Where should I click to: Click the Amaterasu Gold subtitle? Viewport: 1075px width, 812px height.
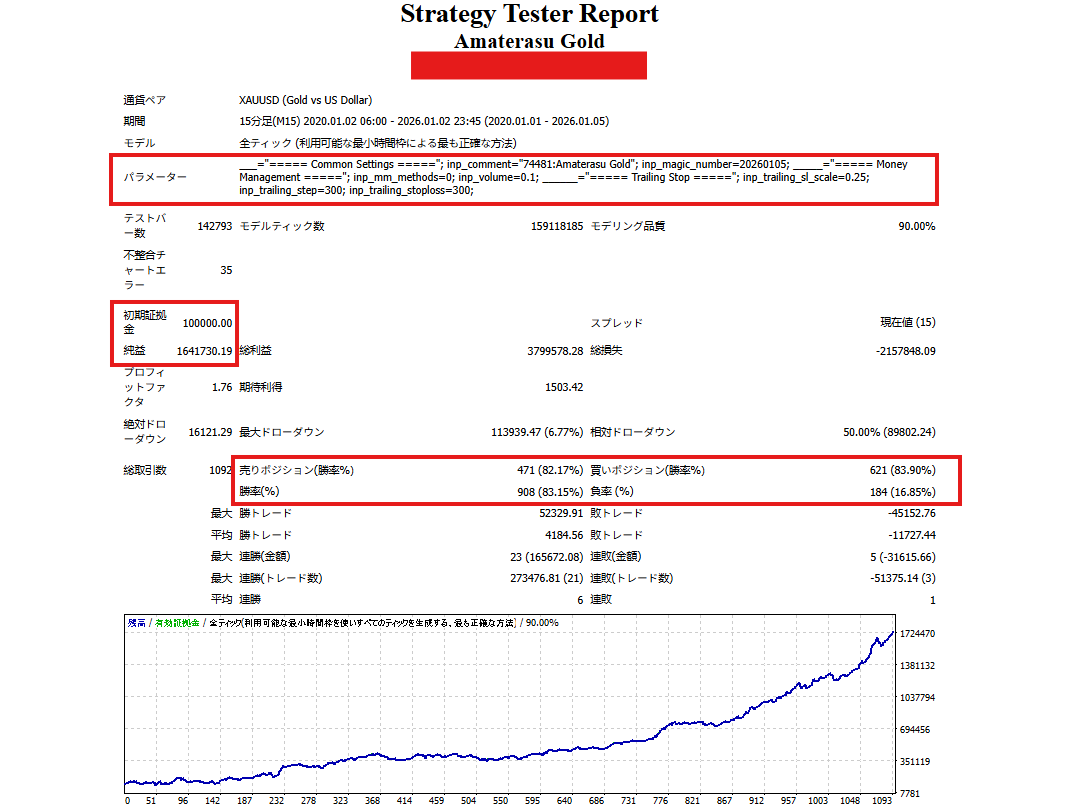(529, 41)
